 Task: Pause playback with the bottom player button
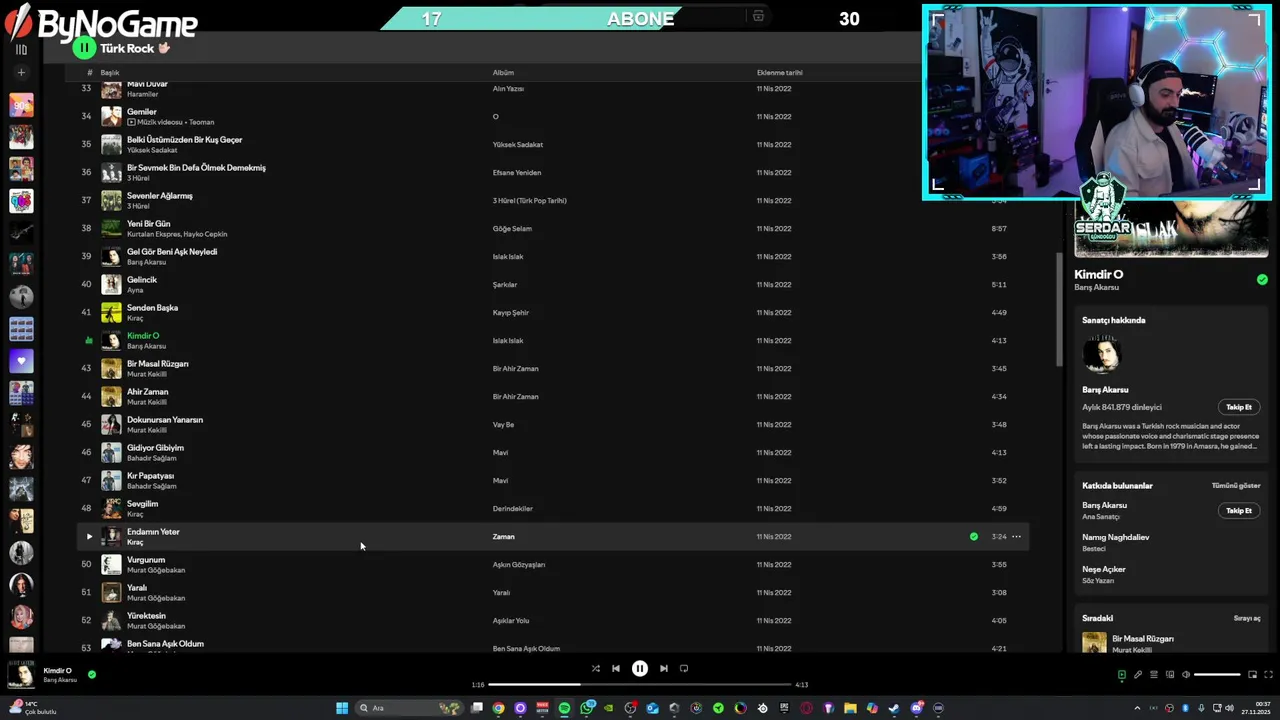click(x=640, y=668)
